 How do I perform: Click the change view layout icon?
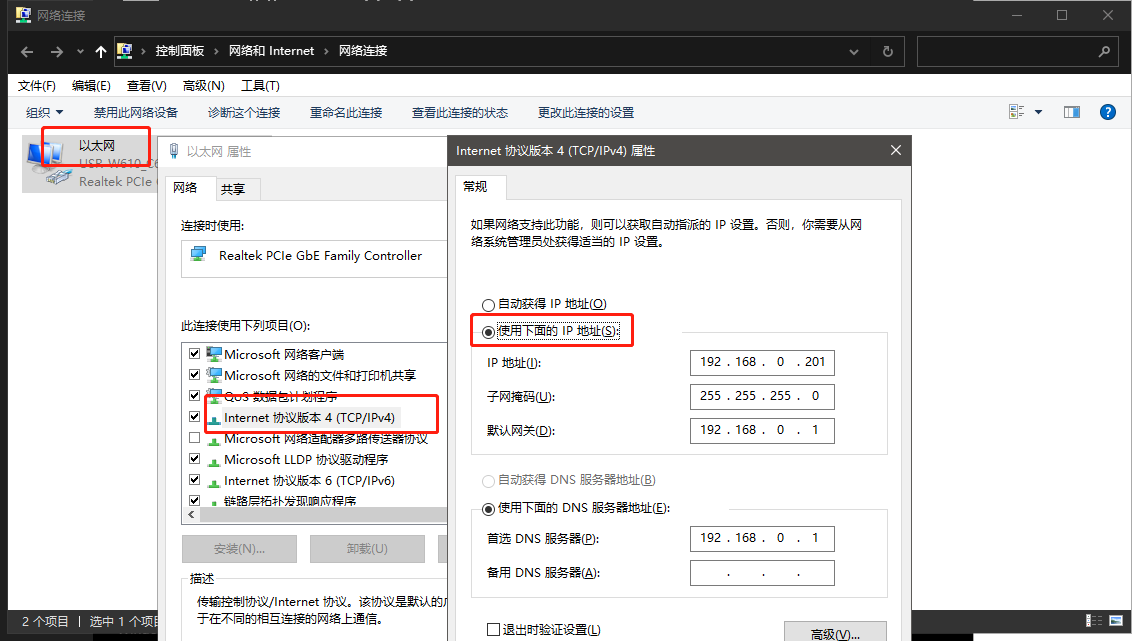(1017, 113)
